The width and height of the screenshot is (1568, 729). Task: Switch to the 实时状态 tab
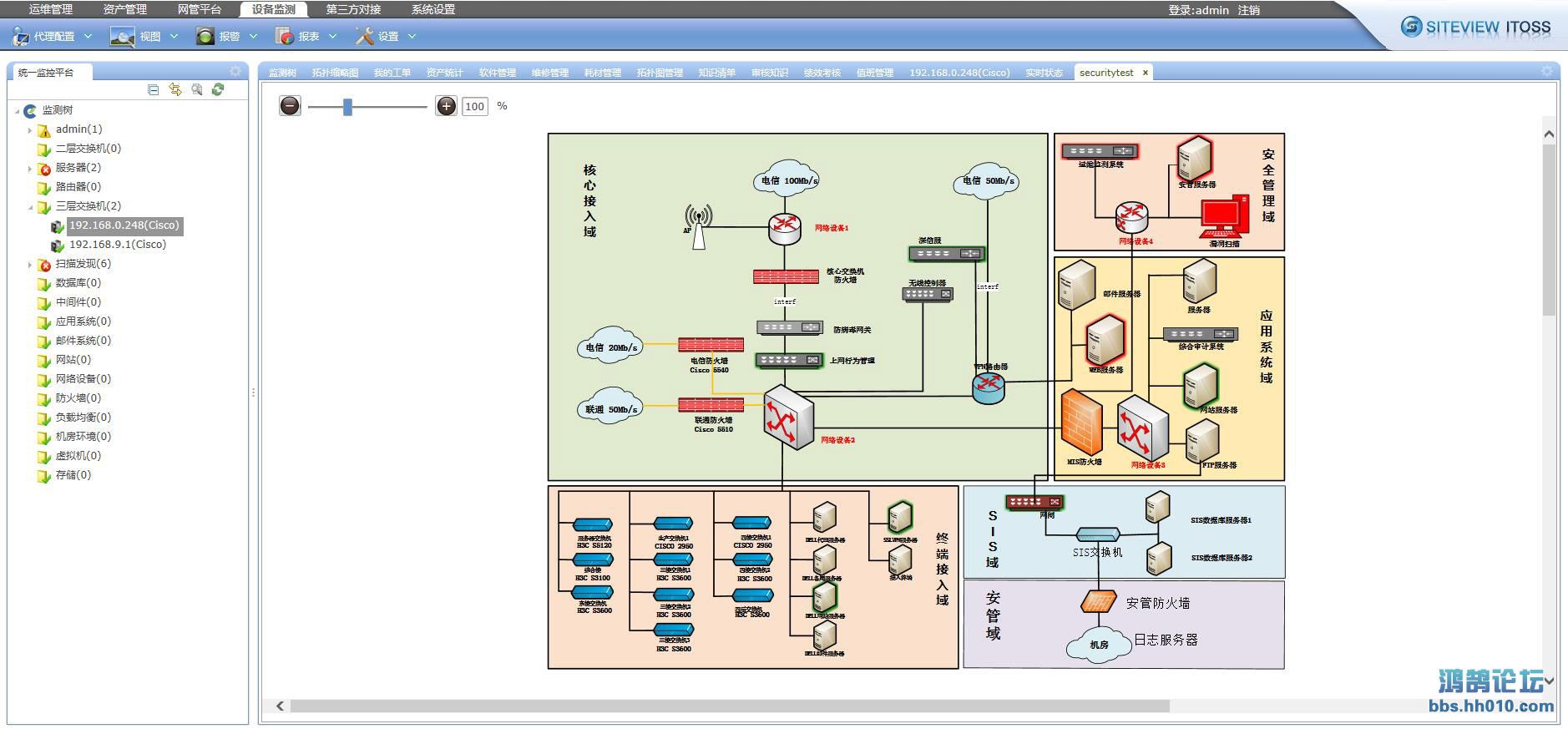[x=1044, y=73]
